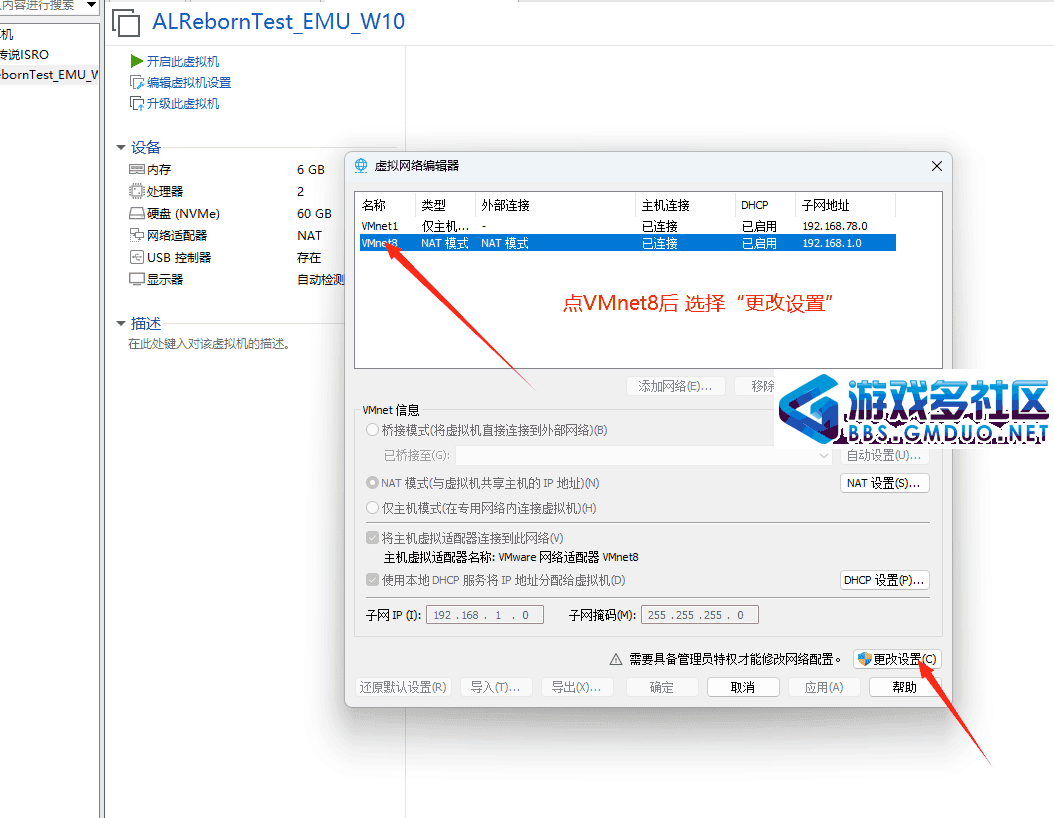Image resolution: width=1054 pixels, height=818 pixels.
Task: Click the DHCP column header
Action: [765, 205]
